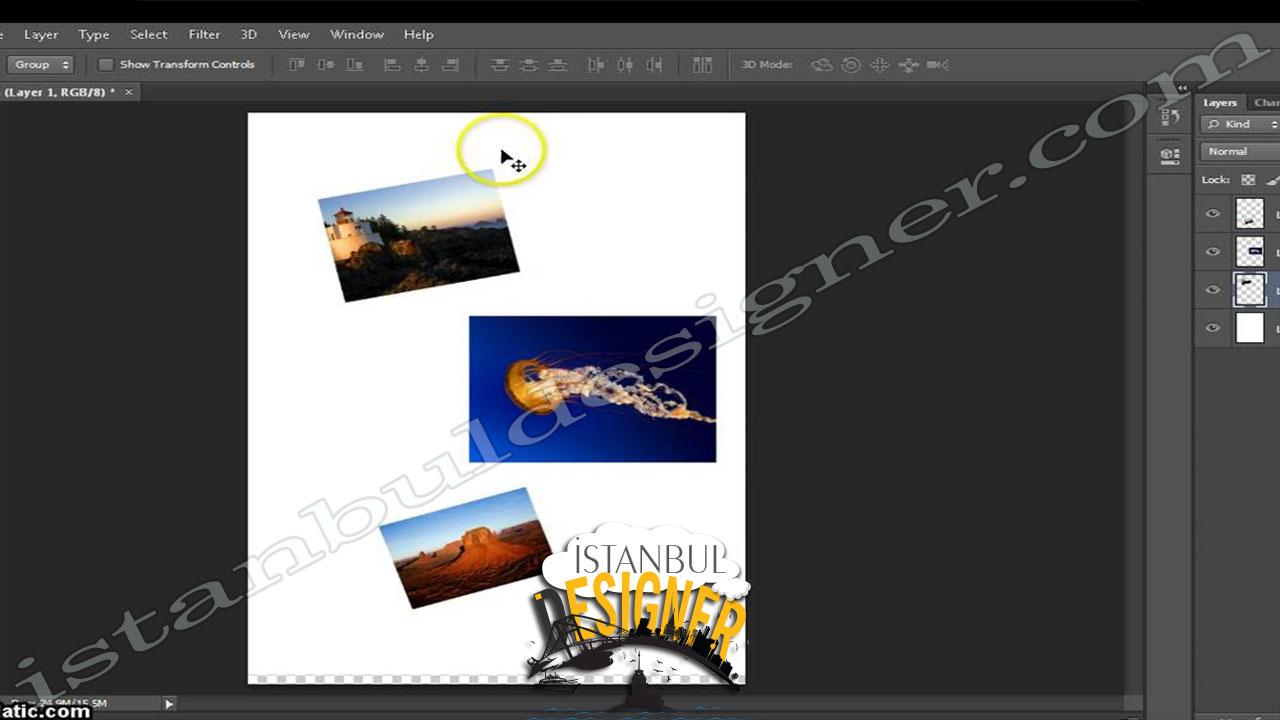Click the Align bottom edges icon

[x=355, y=65]
